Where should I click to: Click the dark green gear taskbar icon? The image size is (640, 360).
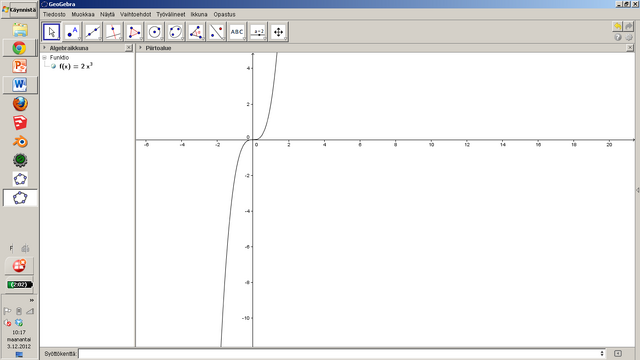(x=20, y=160)
